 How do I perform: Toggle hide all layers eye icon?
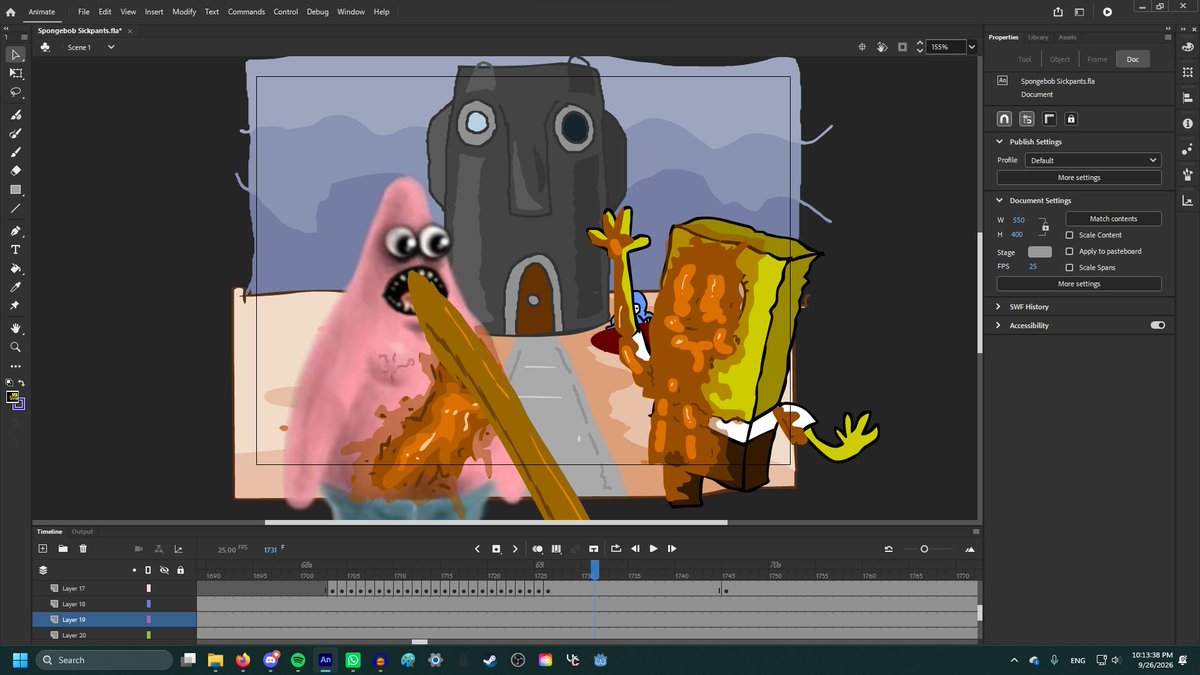164,570
